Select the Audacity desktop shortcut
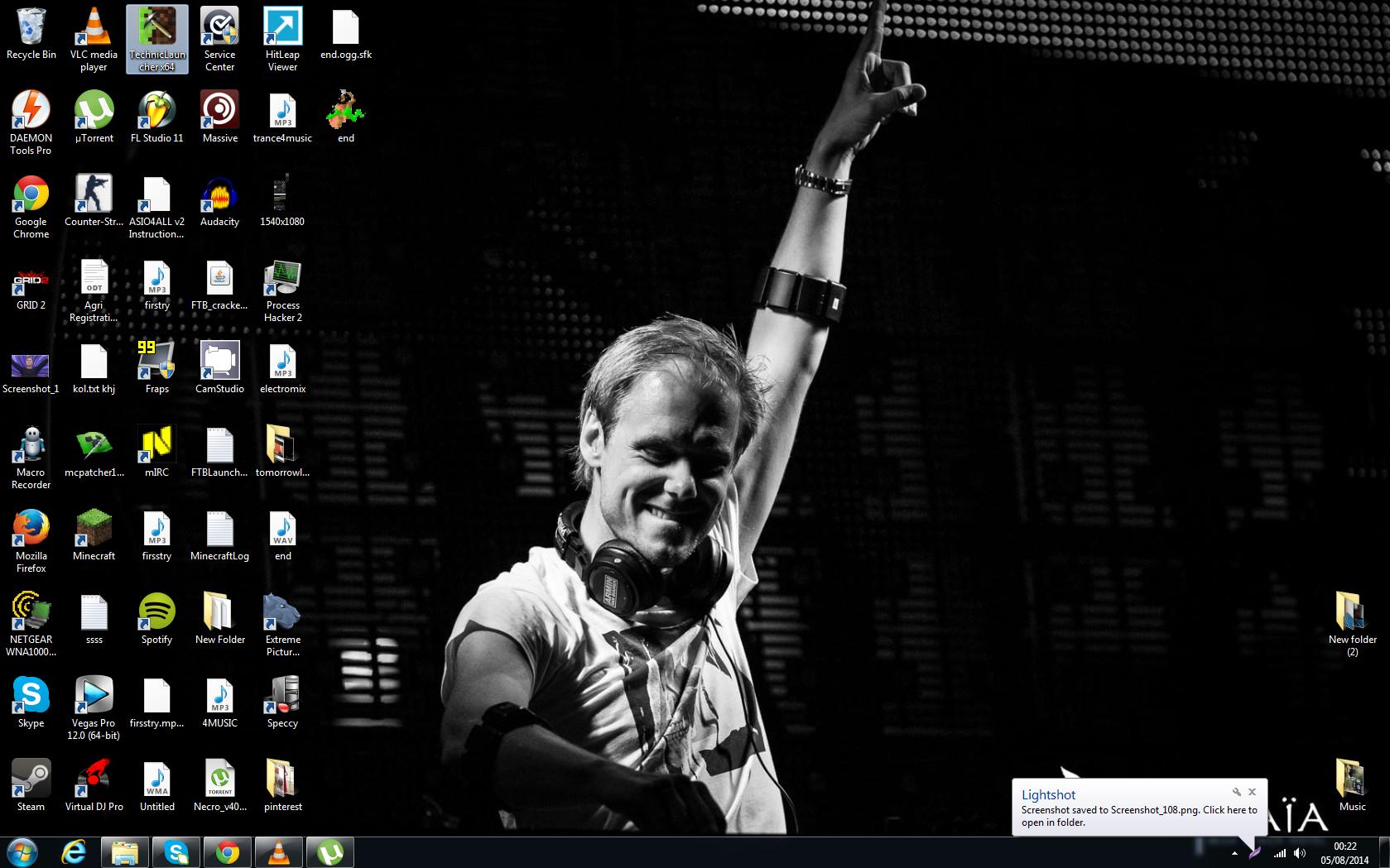1390x868 pixels. [x=219, y=202]
